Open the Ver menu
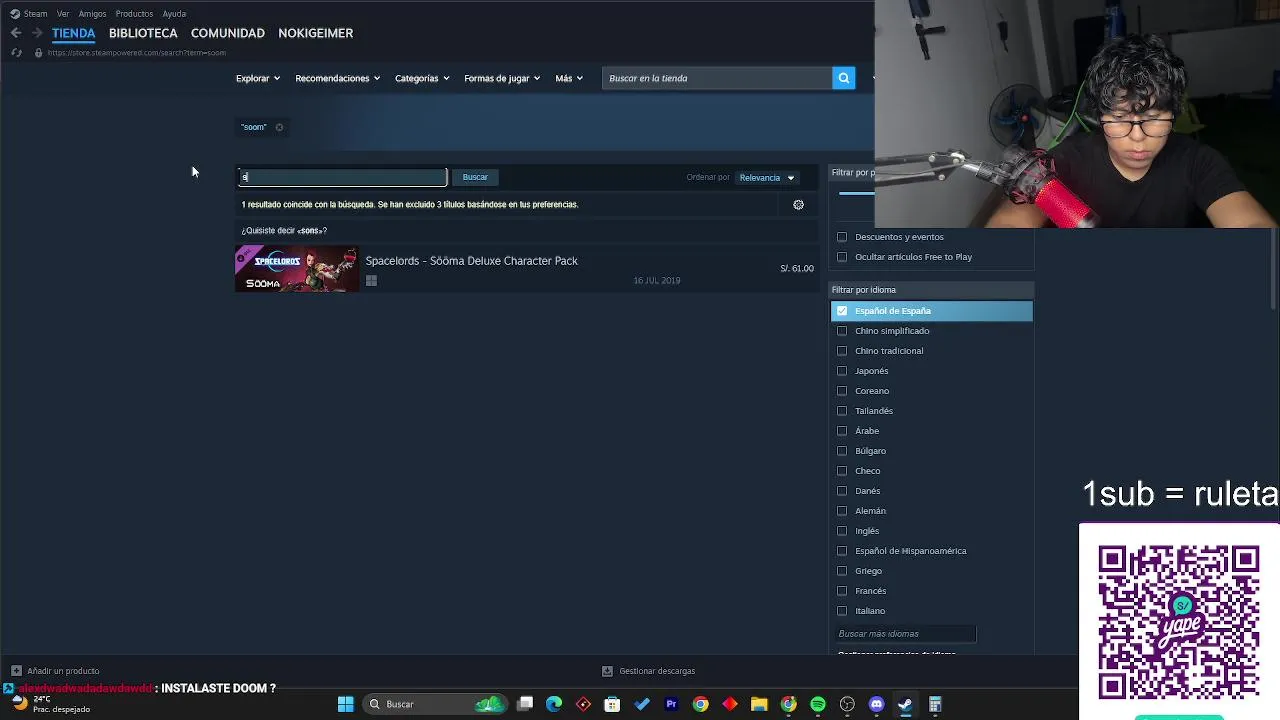Viewport: 1280px width, 720px height. [63, 14]
